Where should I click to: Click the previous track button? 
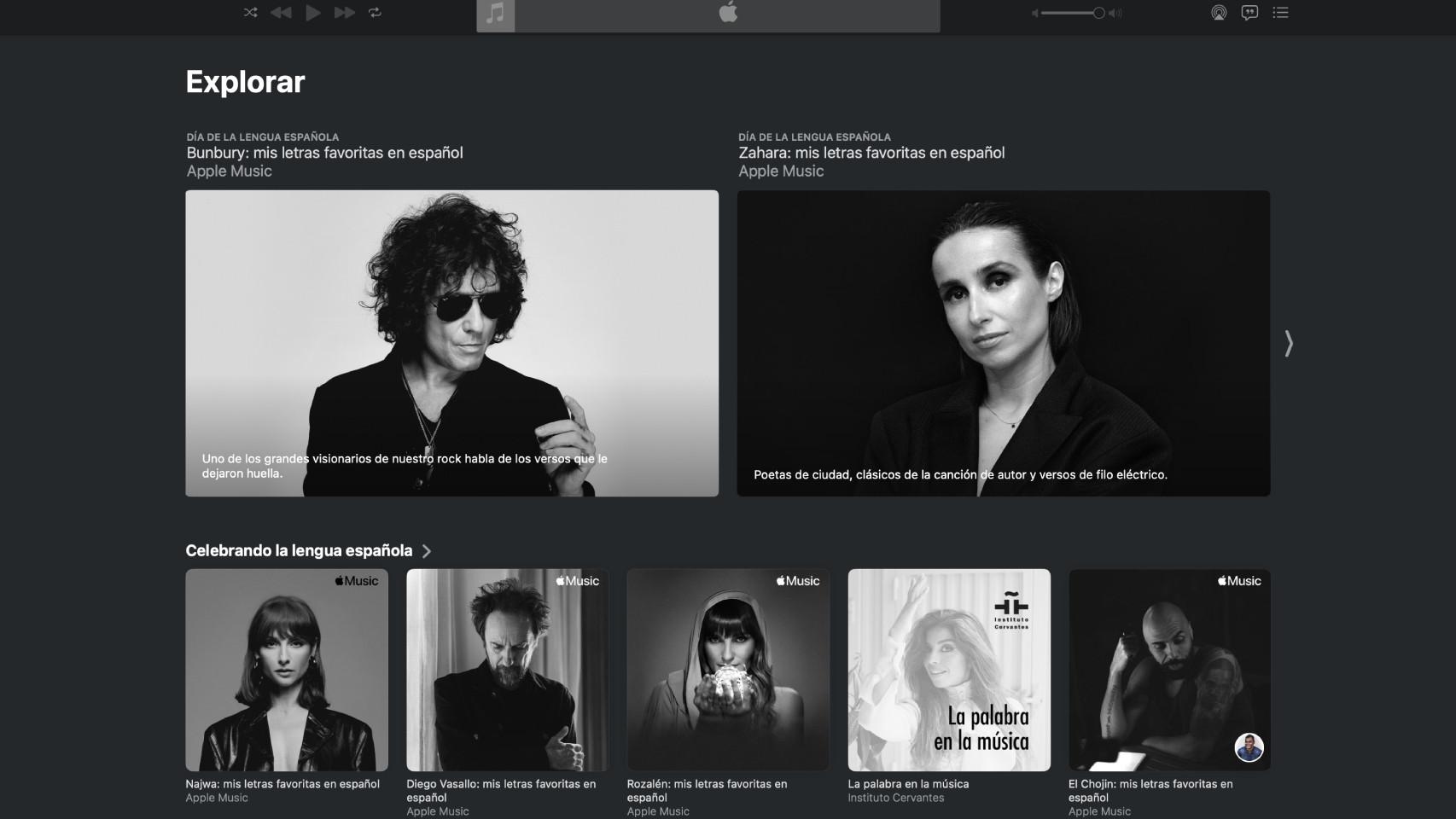281,13
